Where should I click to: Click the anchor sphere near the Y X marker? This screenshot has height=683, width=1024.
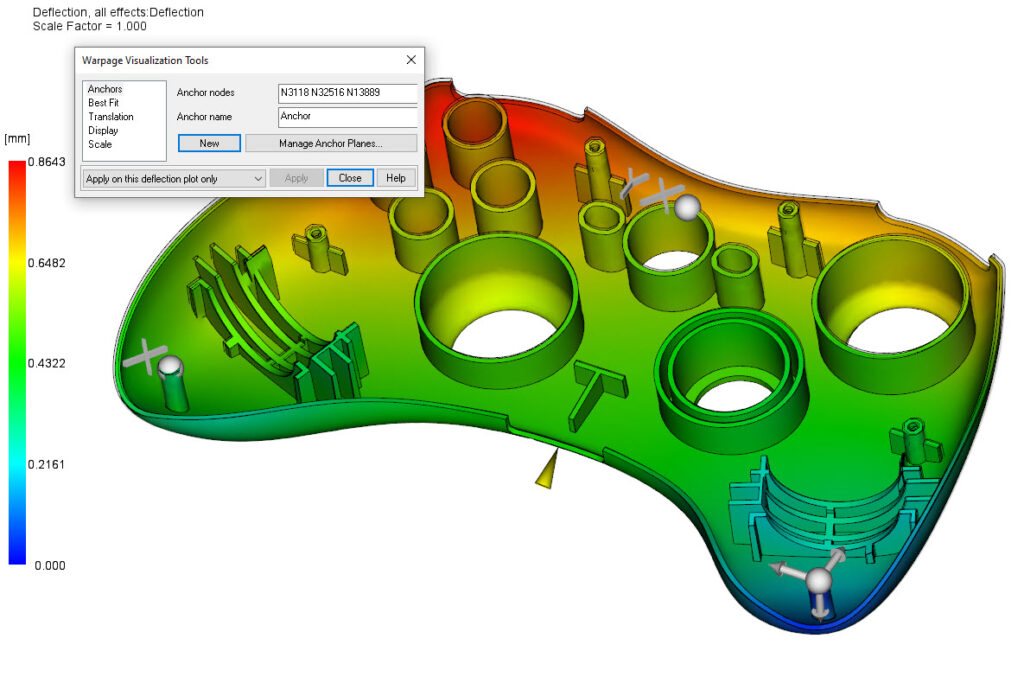coord(687,208)
